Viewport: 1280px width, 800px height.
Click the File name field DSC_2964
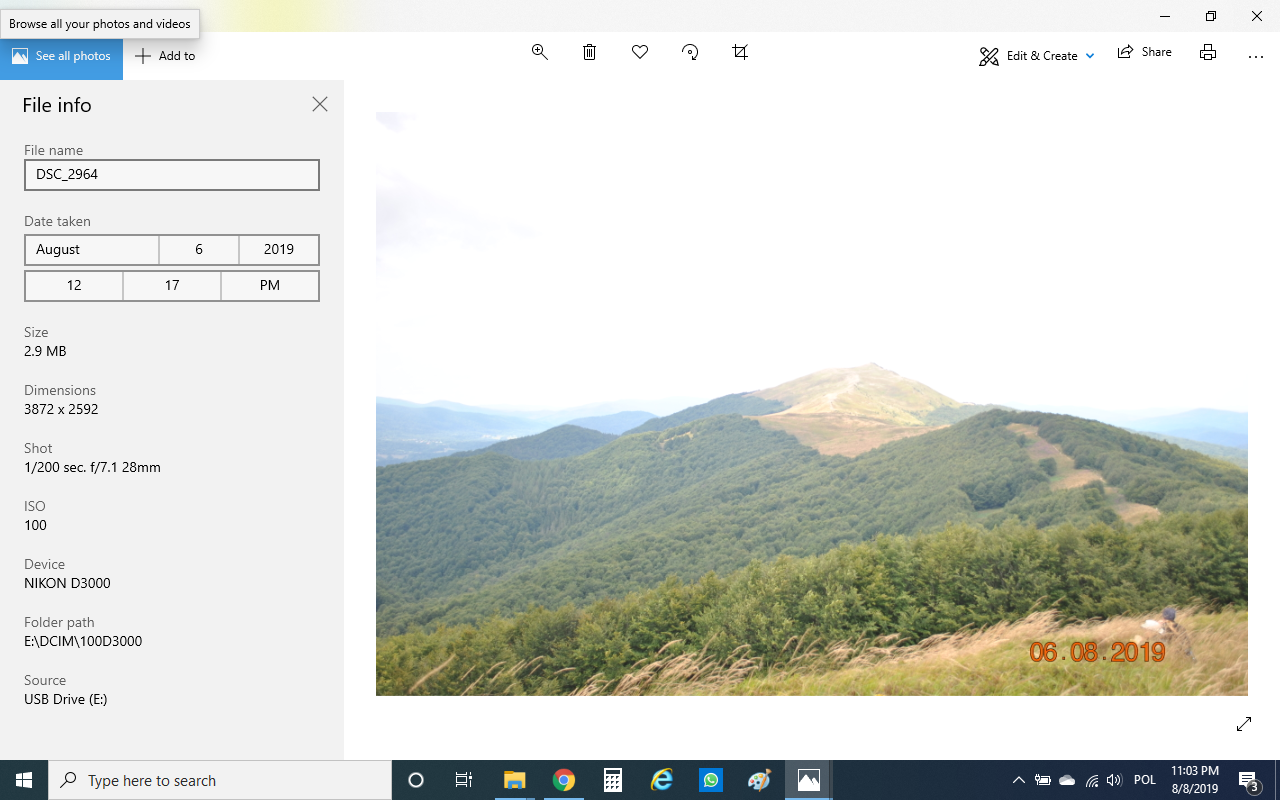[x=172, y=175]
